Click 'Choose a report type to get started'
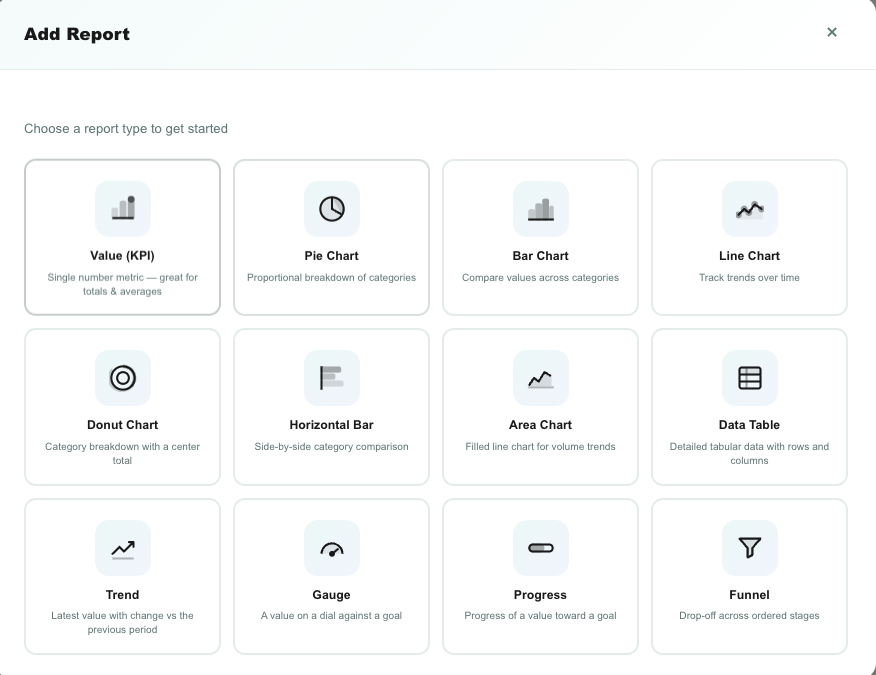This screenshot has height=675, width=876. [126, 129]
